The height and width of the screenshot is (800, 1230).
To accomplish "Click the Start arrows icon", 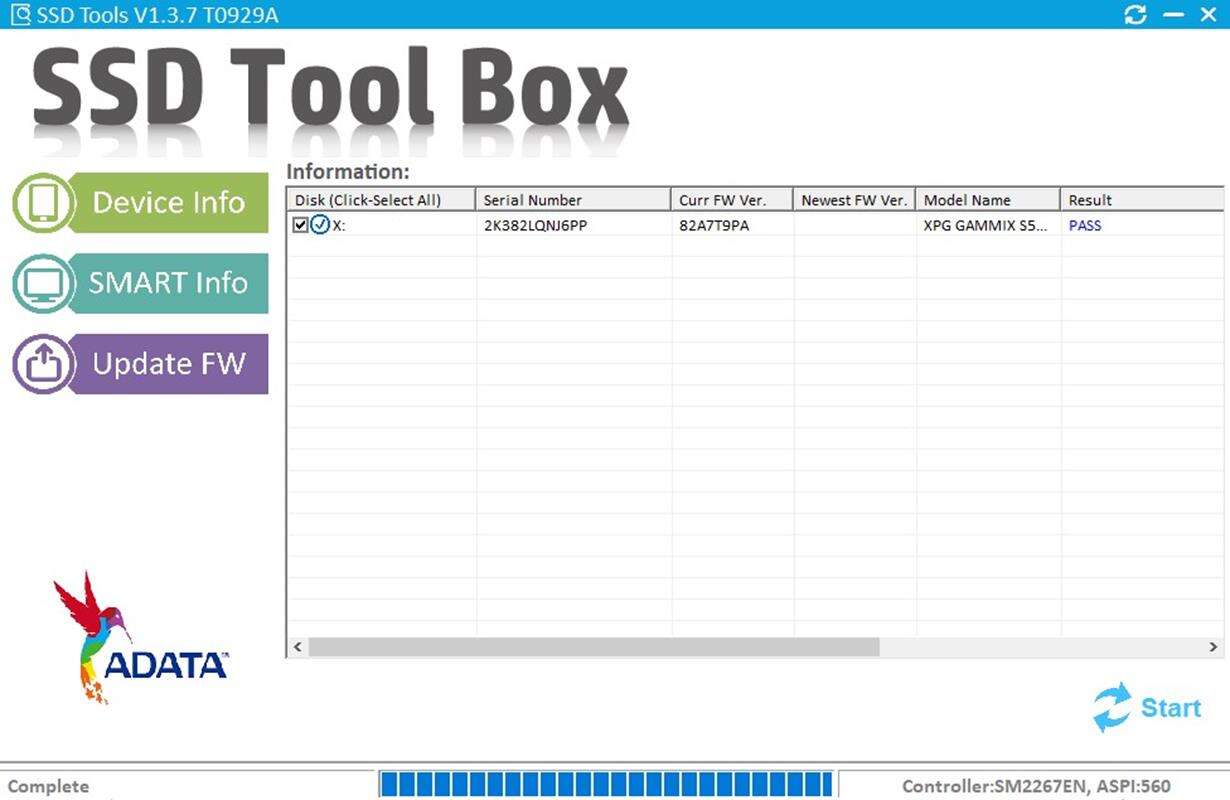I will [1112, 708].
